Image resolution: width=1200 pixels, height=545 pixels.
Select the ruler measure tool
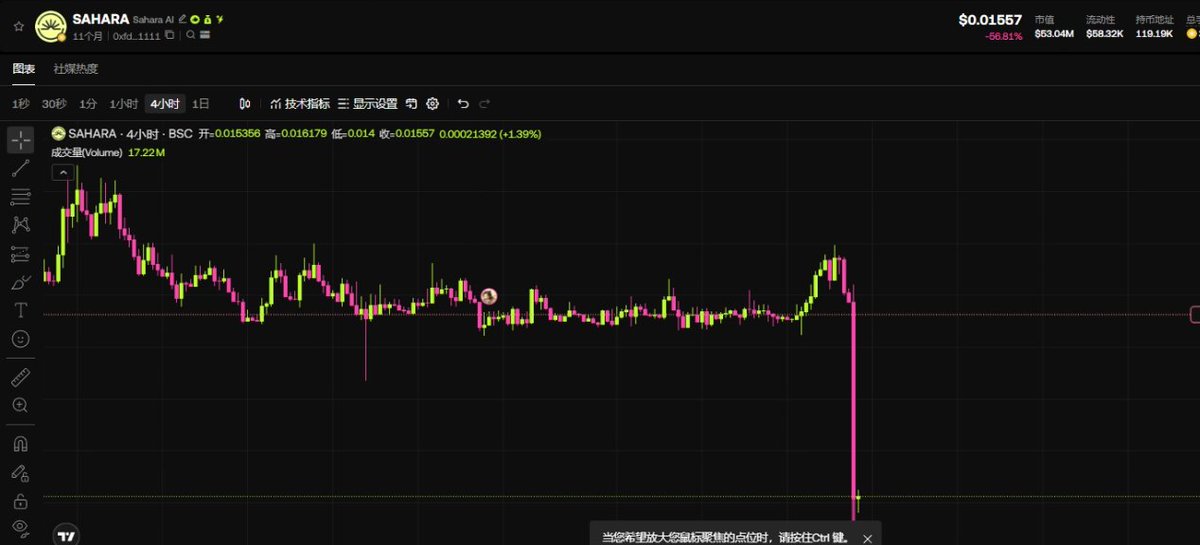coord(21,377)
